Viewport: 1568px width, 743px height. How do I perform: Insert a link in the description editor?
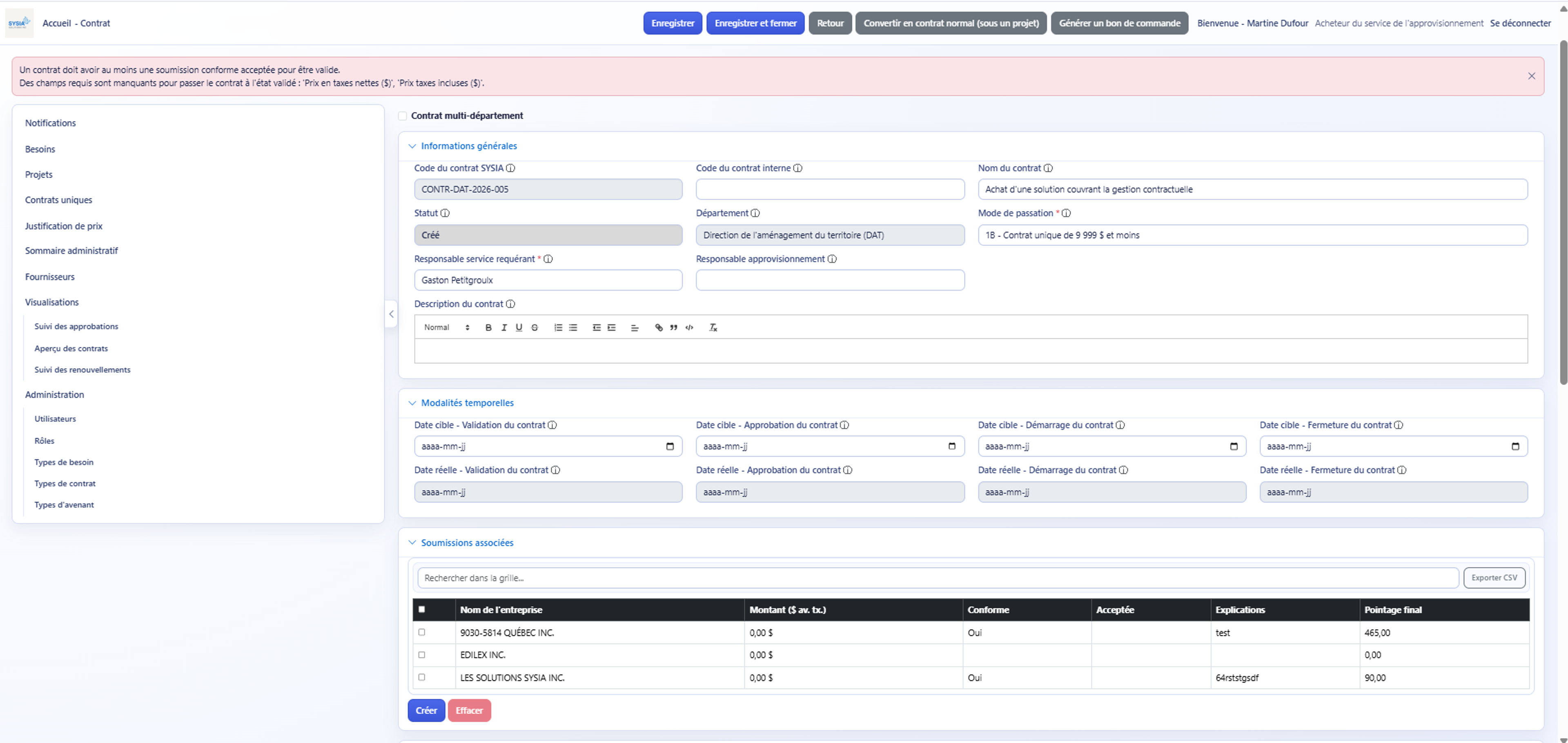pos(659,327)
